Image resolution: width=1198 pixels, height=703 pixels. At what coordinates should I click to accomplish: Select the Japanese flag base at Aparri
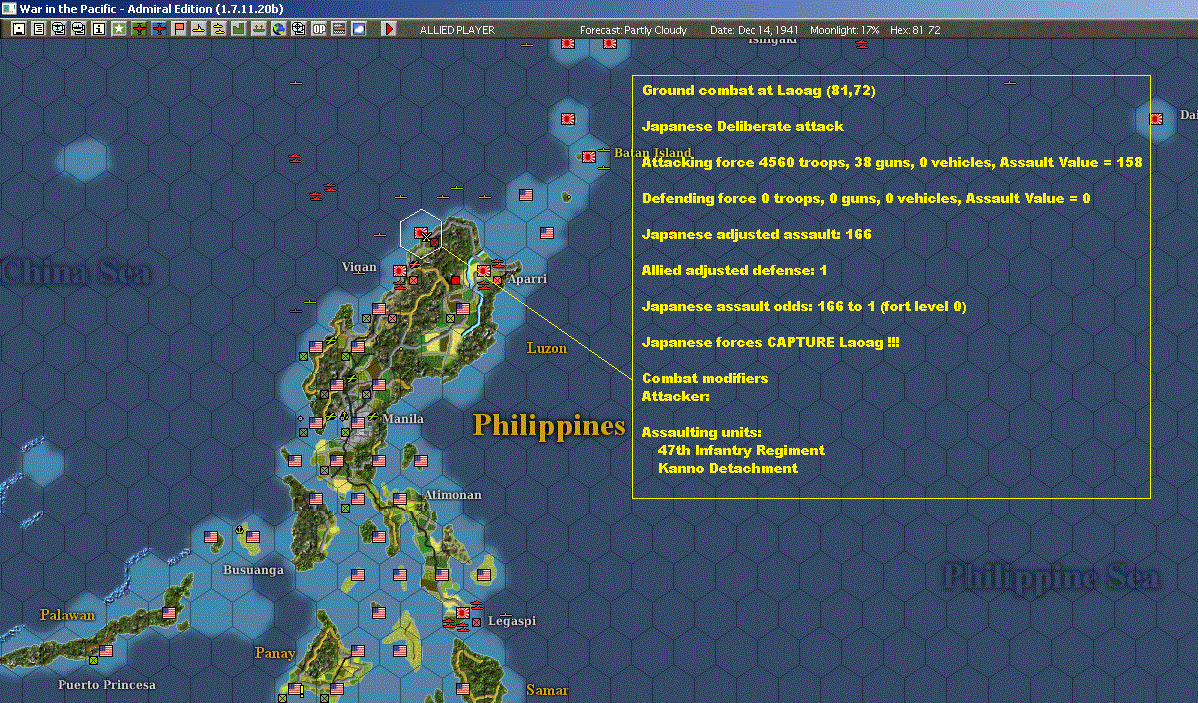pyautogui.click(x=484, y=271)
